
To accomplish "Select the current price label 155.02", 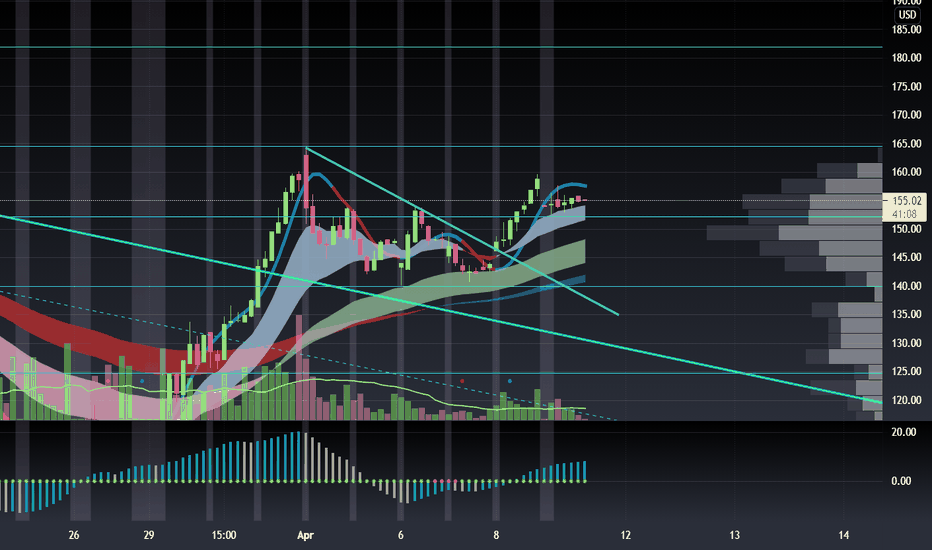I will click(x=906, y=201).
